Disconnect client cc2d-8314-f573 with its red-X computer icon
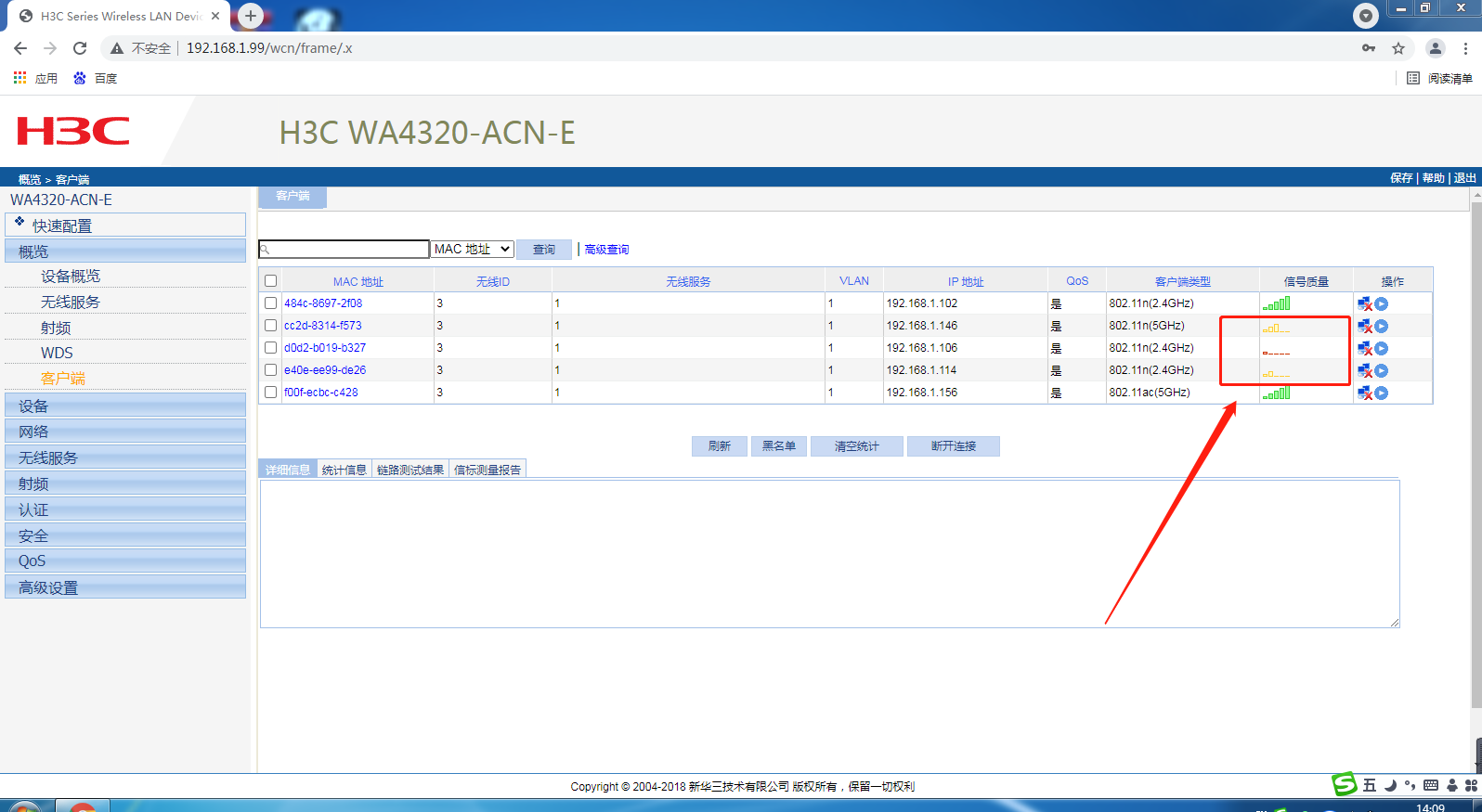1482x812 pixels. click(1365, 326)
